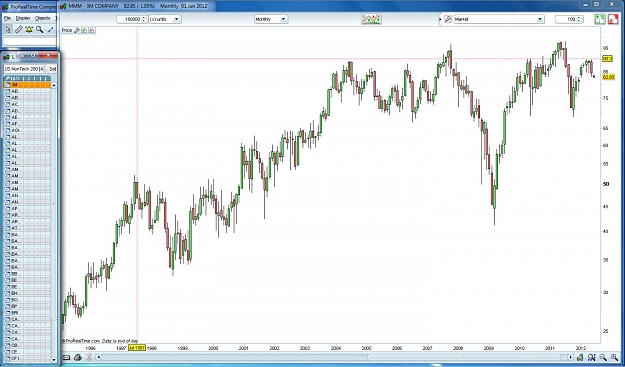Select the blue trend line tool
The image size is (625, 367).
point(50,29)
